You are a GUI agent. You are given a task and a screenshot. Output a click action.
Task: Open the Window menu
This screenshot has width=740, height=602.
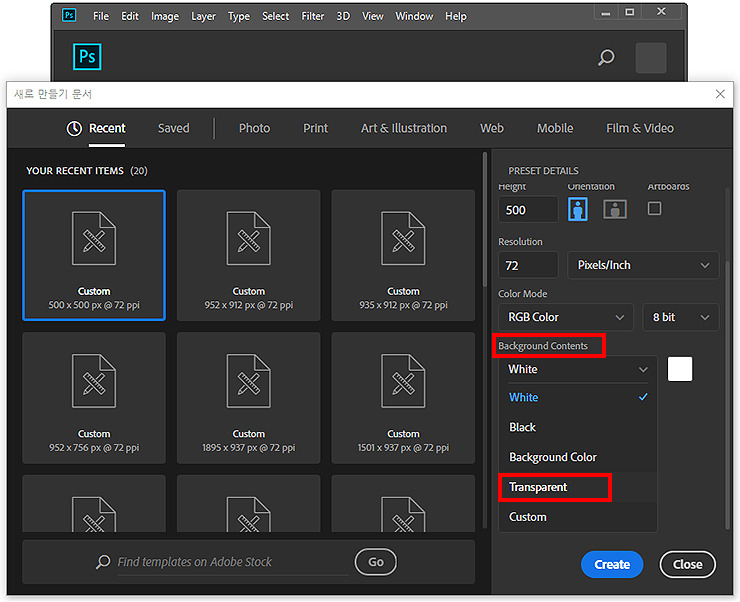click(414, 16)
